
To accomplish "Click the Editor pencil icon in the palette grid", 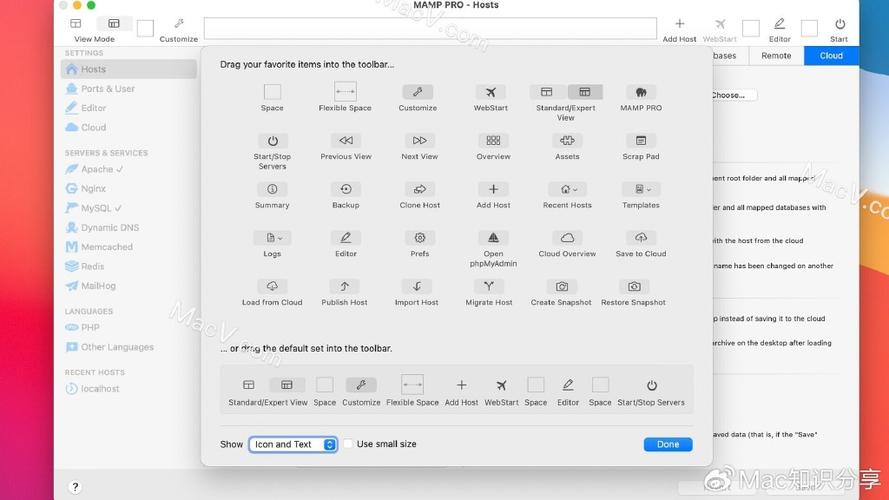I will 346,238.
